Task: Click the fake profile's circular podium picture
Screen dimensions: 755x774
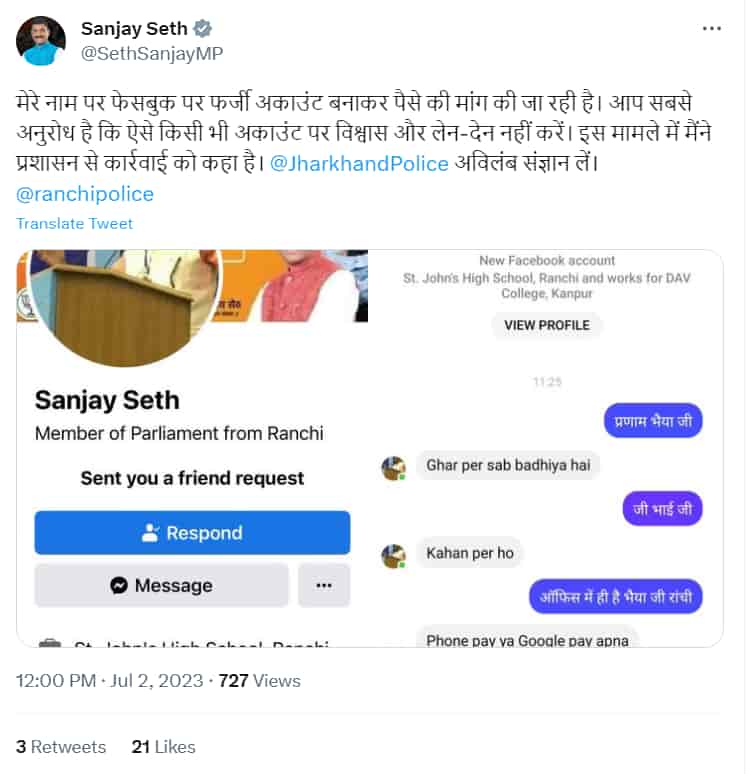Action: (x=124, y=308)
